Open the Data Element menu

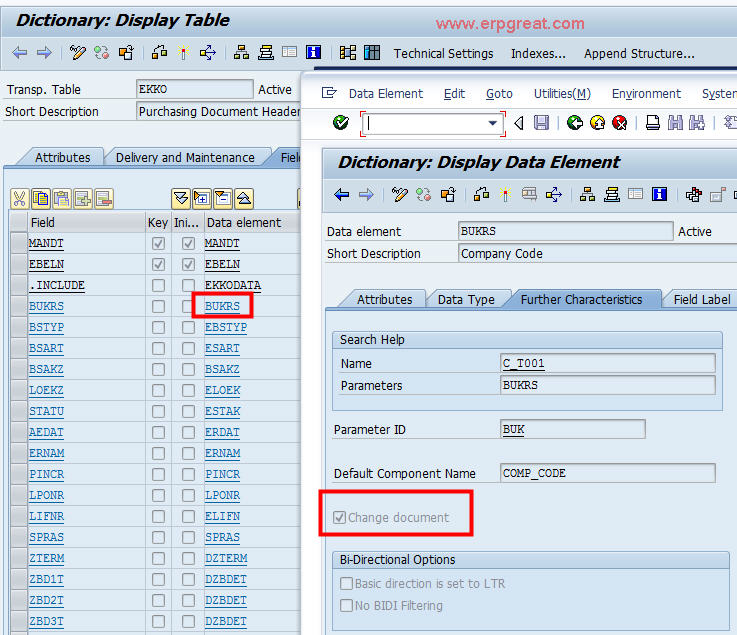[x=385, y=94]
